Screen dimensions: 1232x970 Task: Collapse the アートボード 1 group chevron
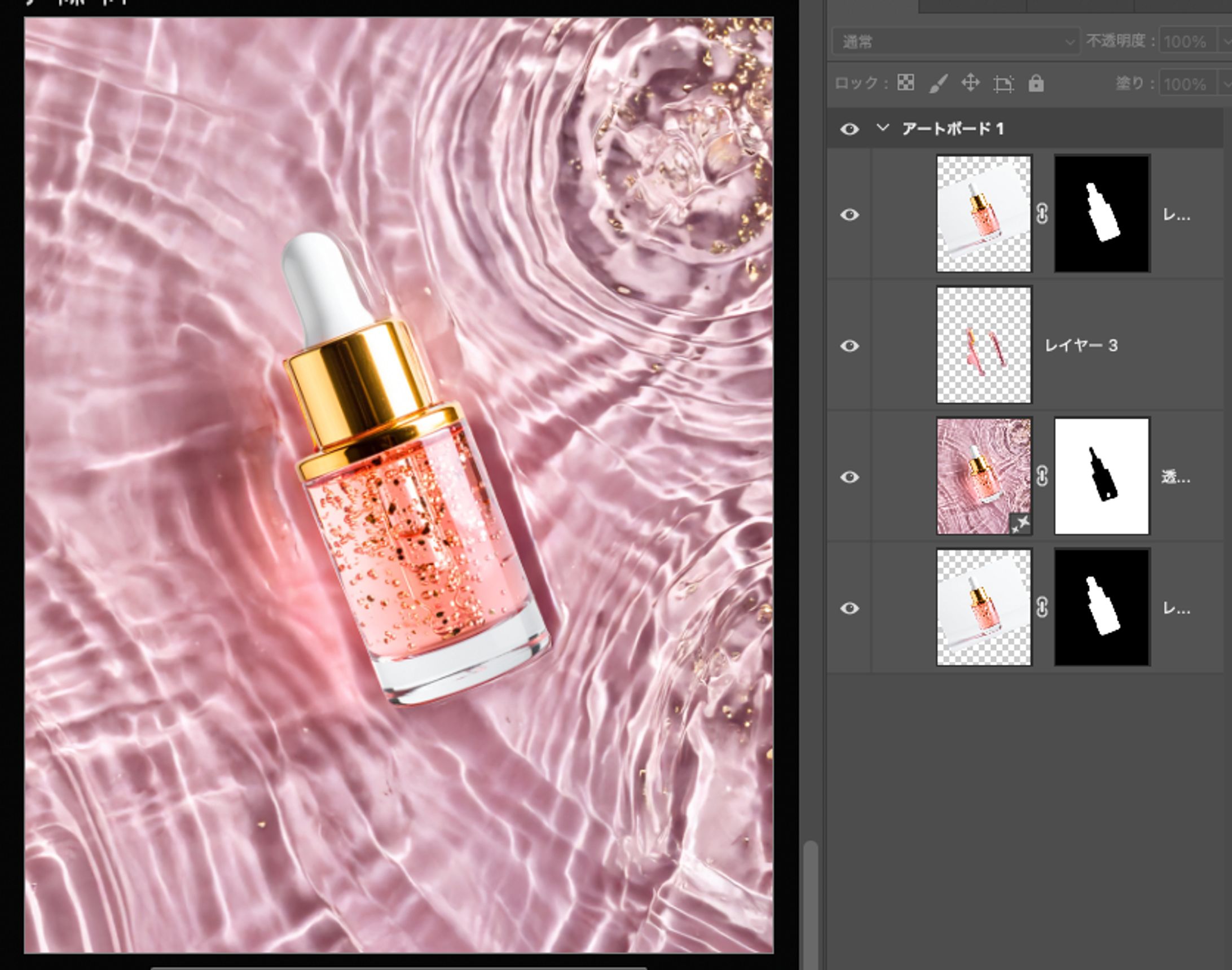tap(882, 128)
